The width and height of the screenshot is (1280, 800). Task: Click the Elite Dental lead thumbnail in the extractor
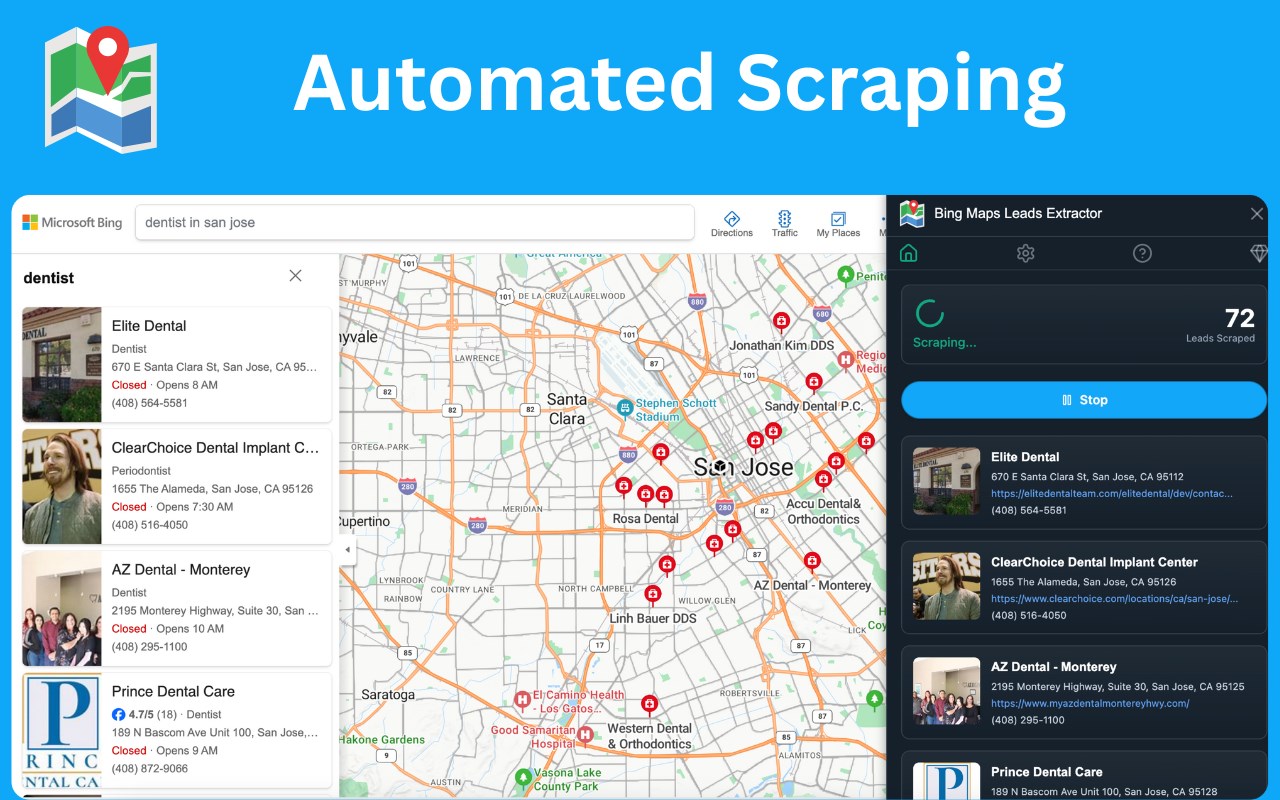(x=947, y=481)
